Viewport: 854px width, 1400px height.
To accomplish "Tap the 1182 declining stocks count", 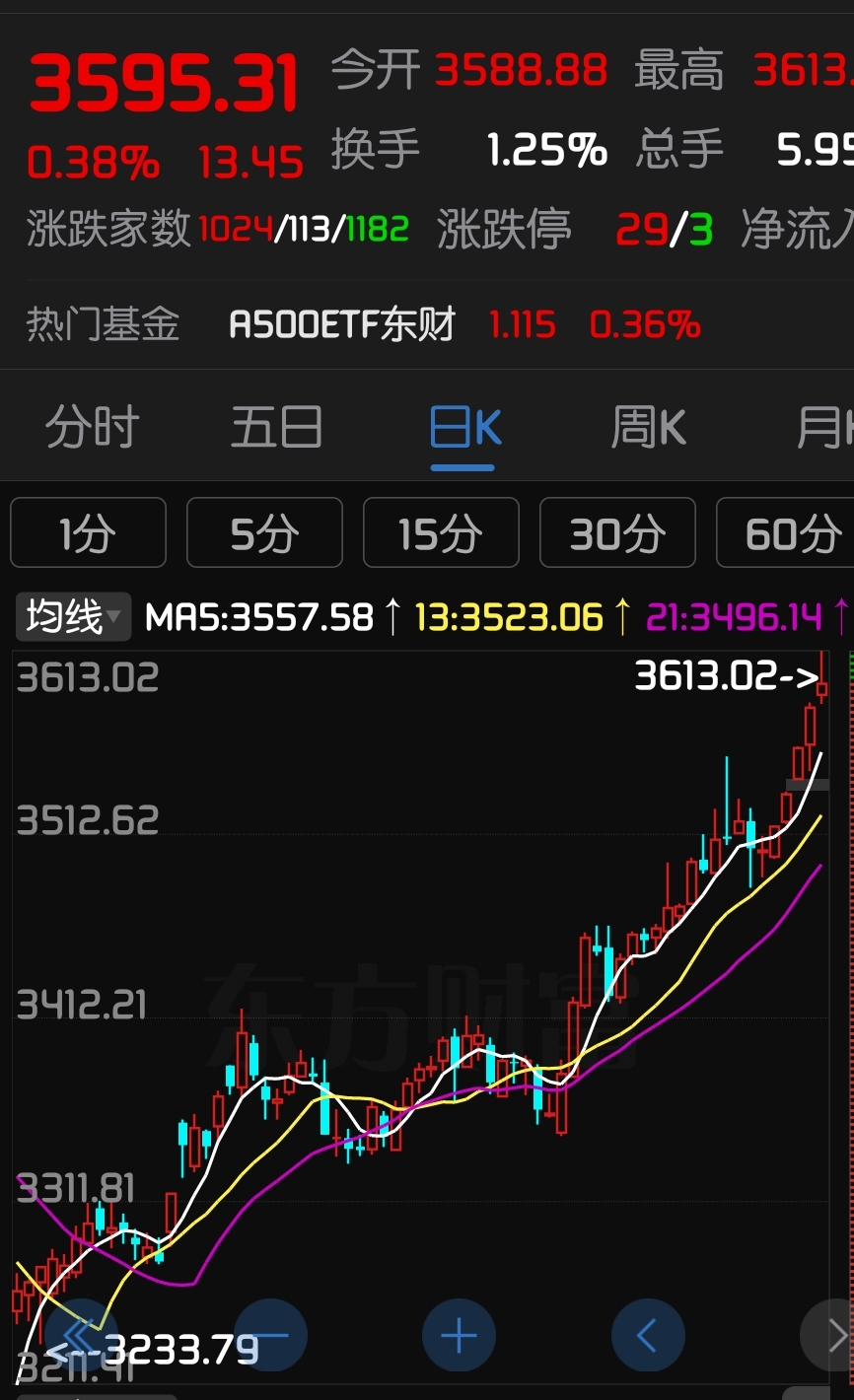I will coord(378,230).
